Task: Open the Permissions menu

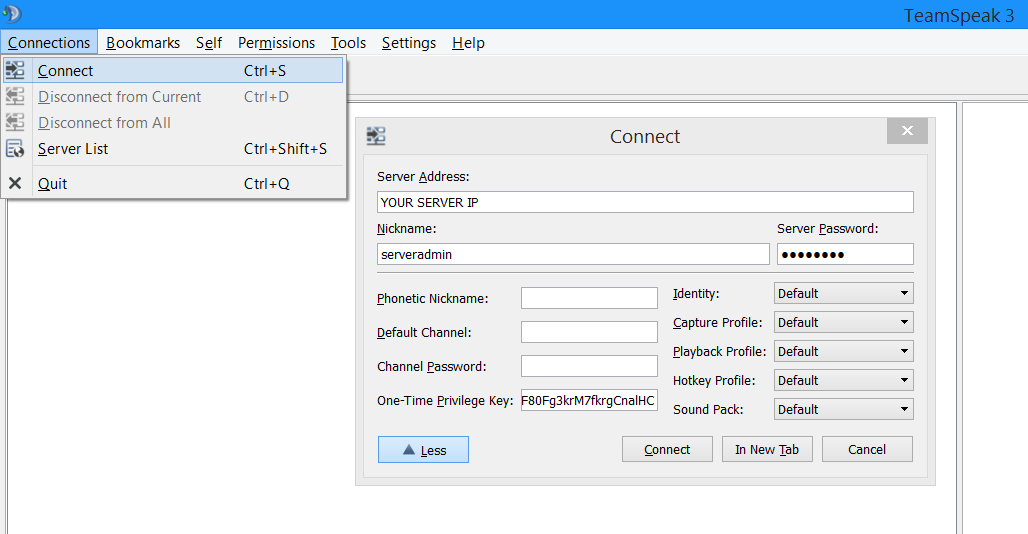Action: 276,43
